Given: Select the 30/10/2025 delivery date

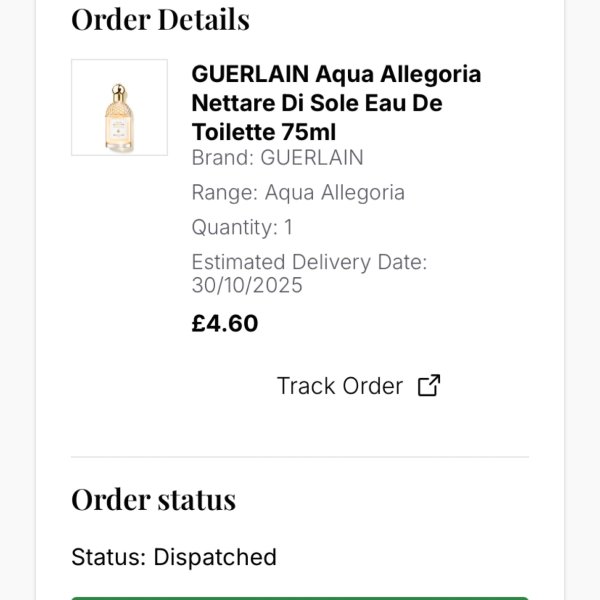Looking at the screenshot, I should tap(247, 286).
